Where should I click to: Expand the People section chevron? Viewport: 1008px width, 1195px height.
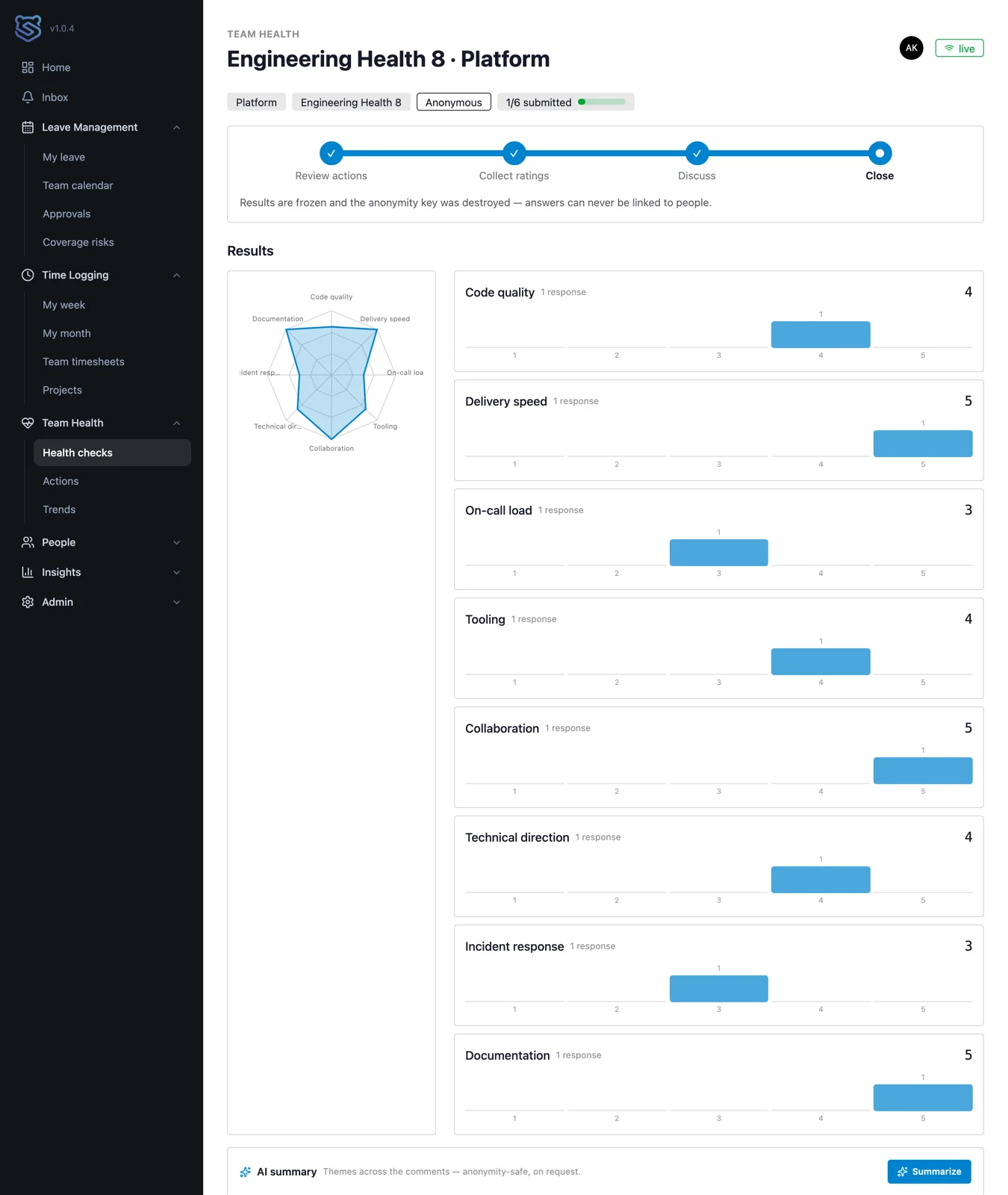pos(177,542)
